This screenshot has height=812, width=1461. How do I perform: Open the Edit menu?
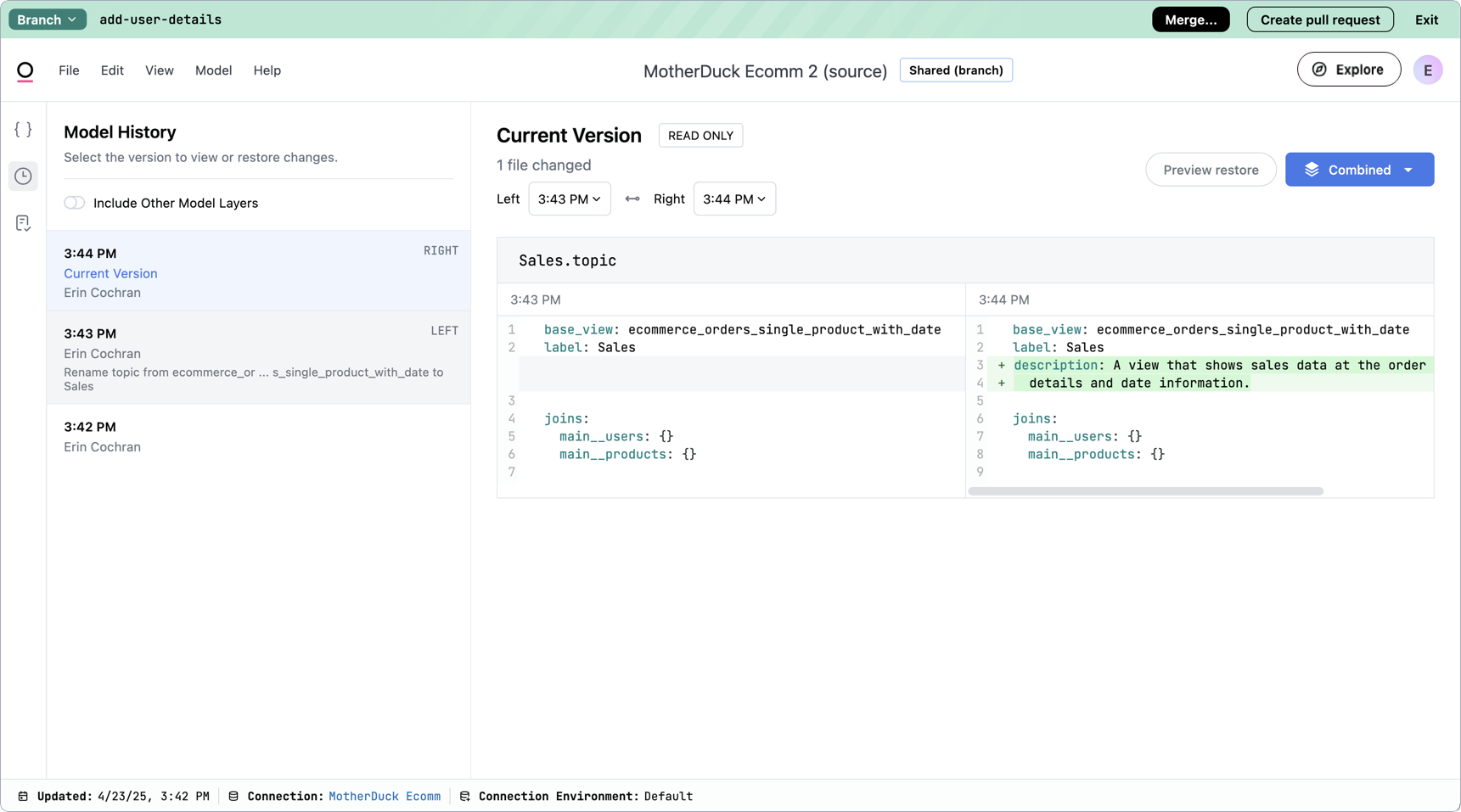coord(112,70)
